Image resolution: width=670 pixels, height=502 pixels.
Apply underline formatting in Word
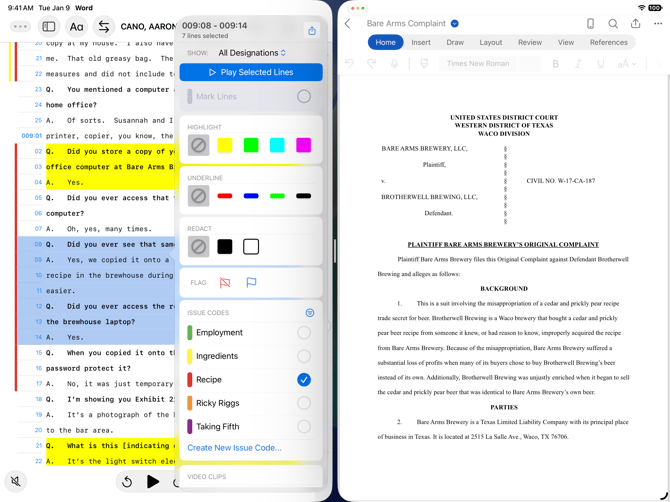click(600, 64)
